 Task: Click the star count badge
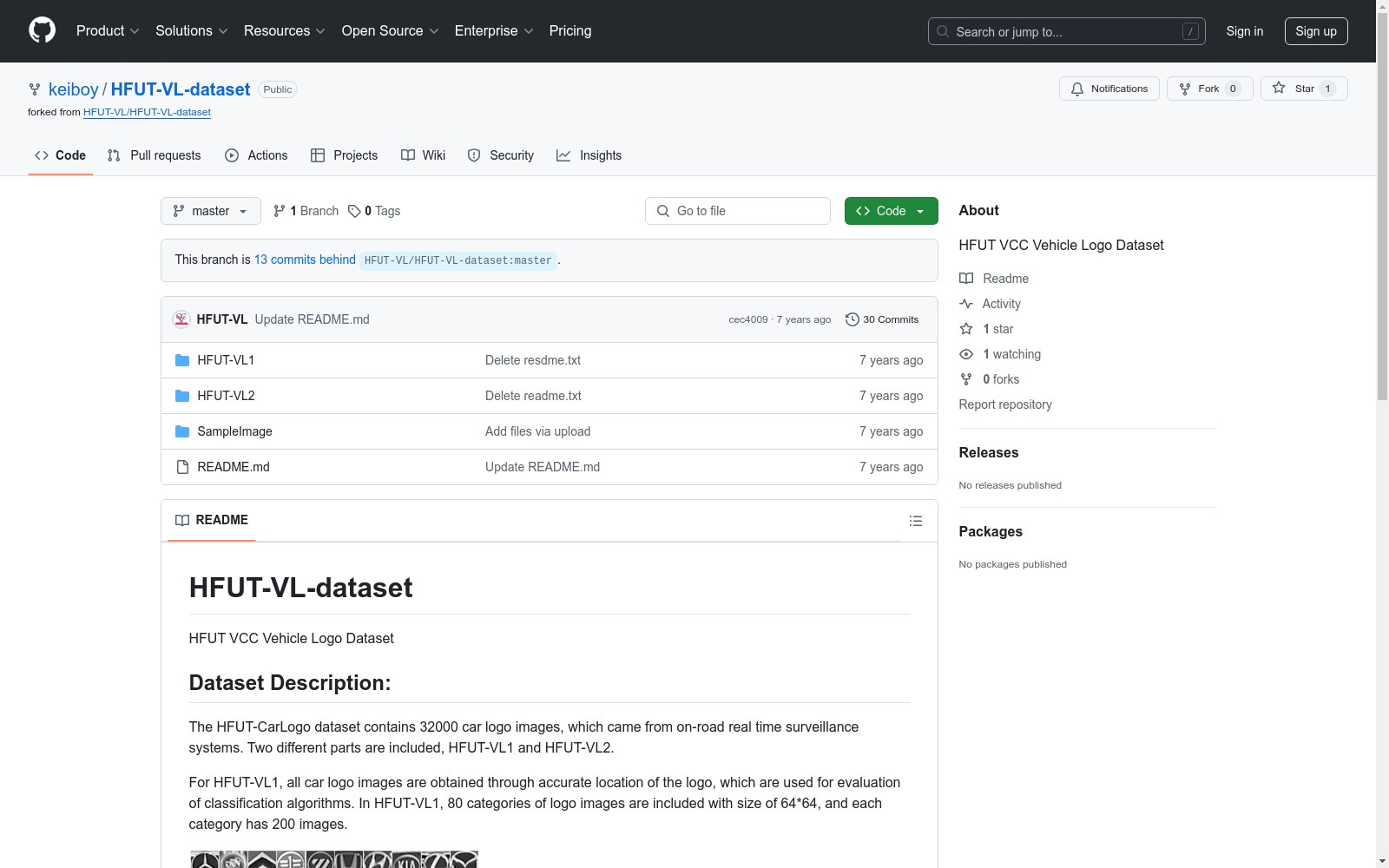[1327, 89]
